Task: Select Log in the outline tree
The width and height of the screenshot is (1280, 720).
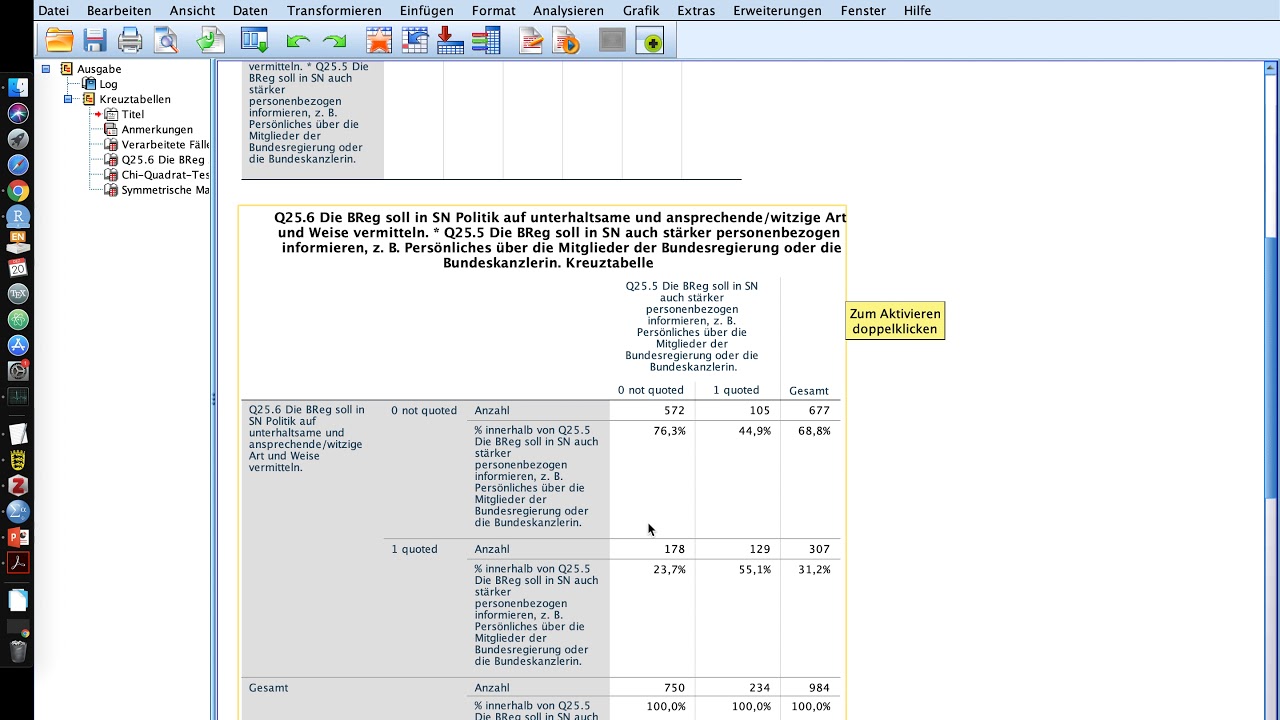Action: [108, 84]
